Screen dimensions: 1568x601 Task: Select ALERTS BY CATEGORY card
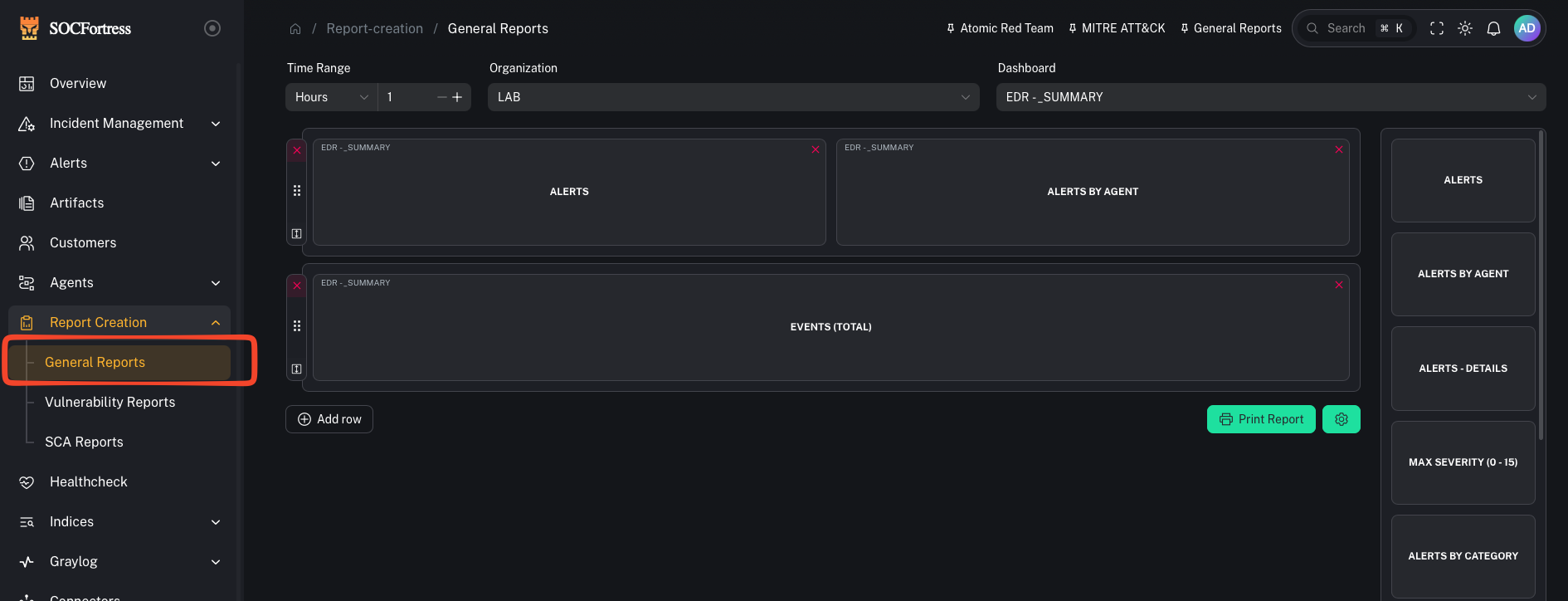click(x=1463, y=556)
